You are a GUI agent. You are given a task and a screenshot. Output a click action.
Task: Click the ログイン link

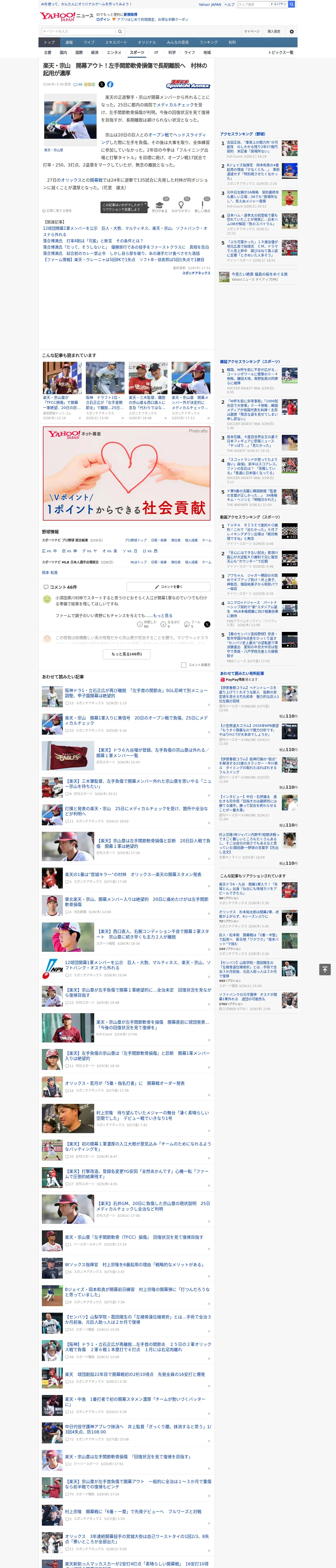tap(103, 20)
